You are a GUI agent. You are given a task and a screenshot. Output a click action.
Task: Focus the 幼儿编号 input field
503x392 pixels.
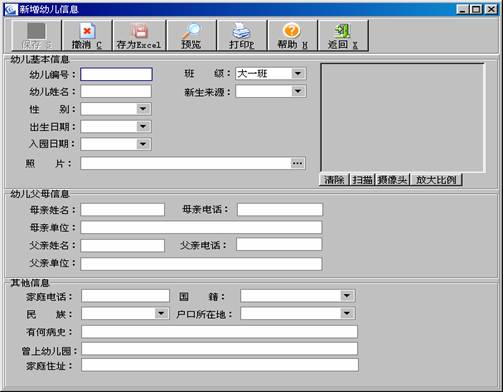(x=116, y=74)
